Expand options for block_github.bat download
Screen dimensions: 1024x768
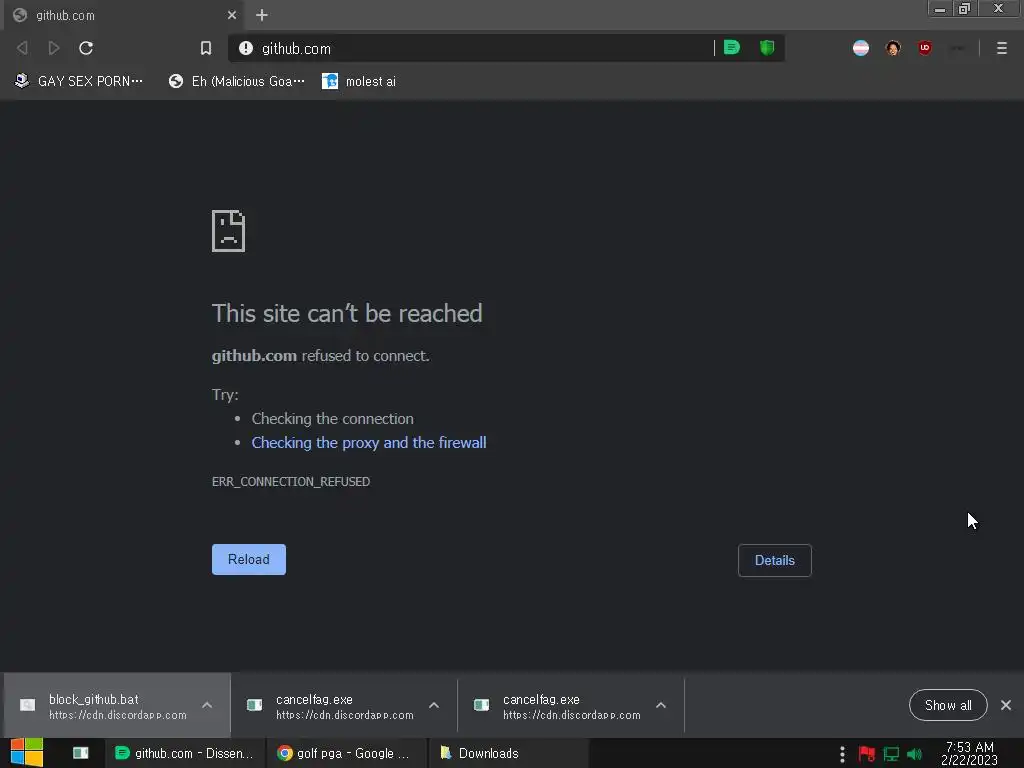[x=207, y=705]
